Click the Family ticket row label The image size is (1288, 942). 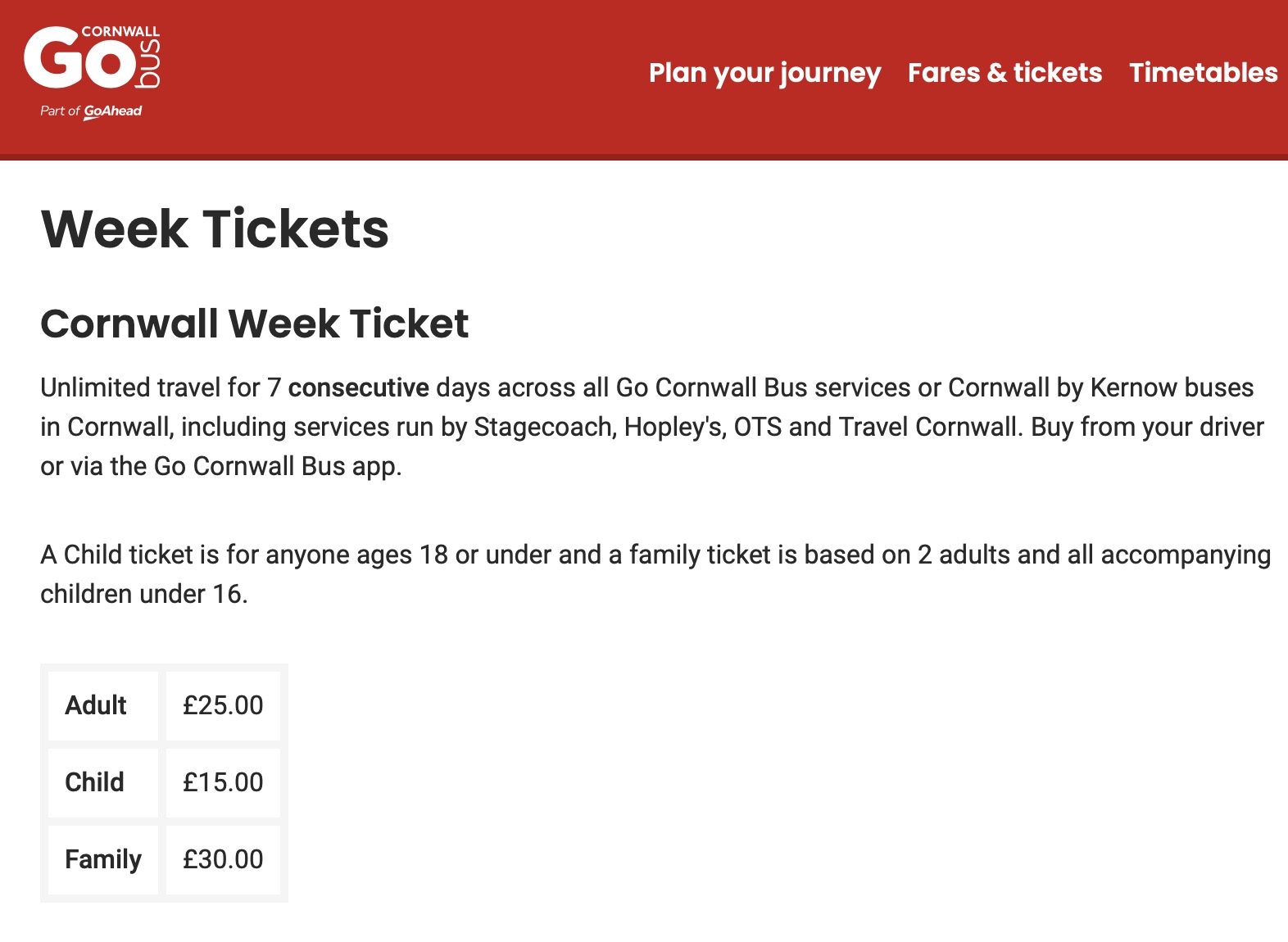102,859
